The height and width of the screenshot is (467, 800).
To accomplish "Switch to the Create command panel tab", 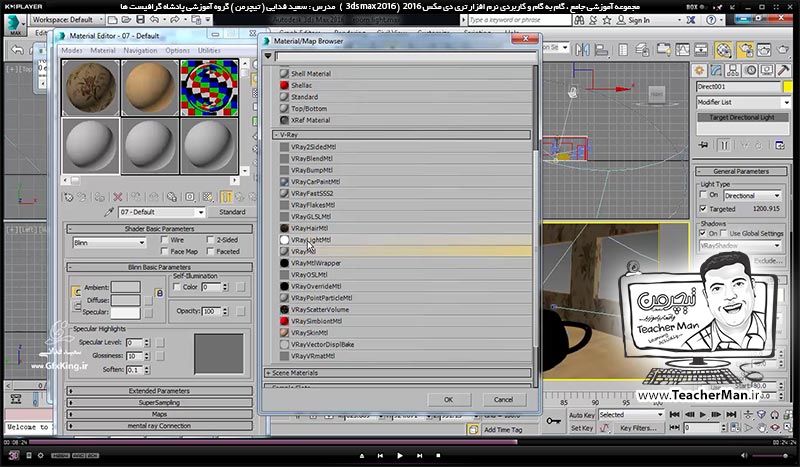I will click(699, 70).
